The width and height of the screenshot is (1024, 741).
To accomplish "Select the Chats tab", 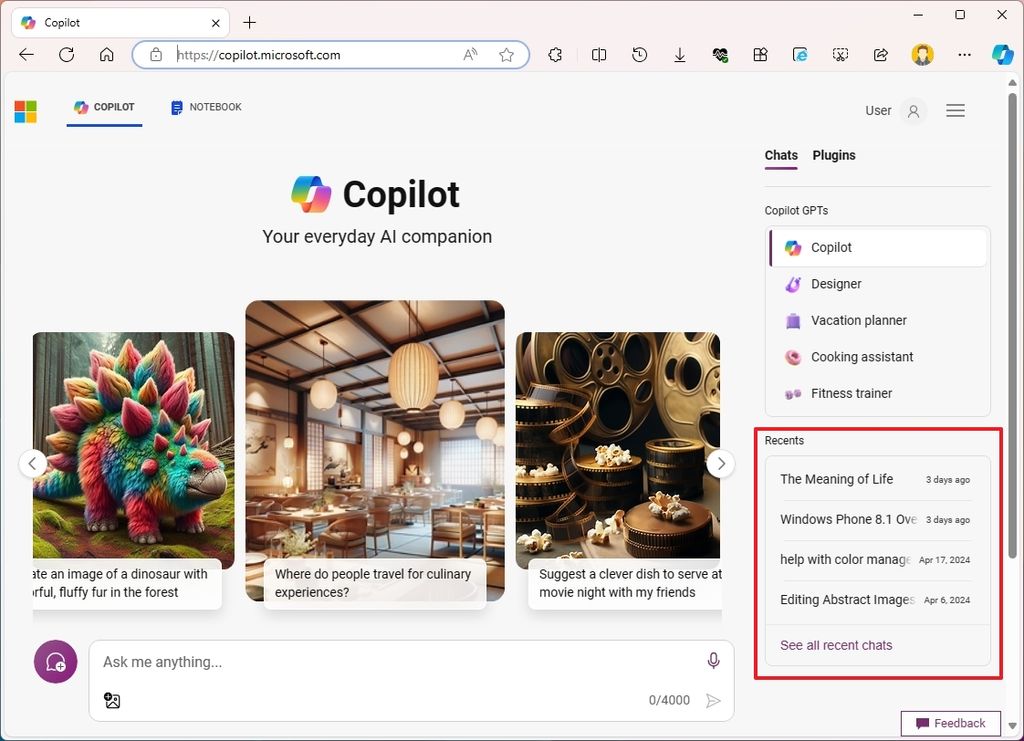I will (781, 155).
